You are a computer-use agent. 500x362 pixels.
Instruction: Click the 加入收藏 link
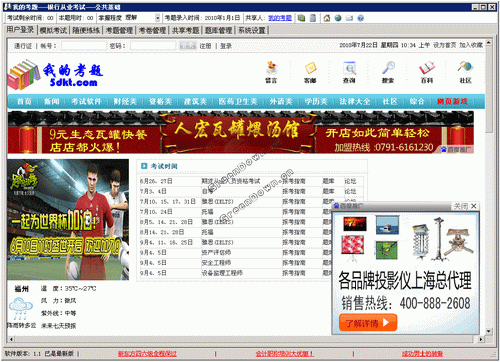(x=471, y=45)
